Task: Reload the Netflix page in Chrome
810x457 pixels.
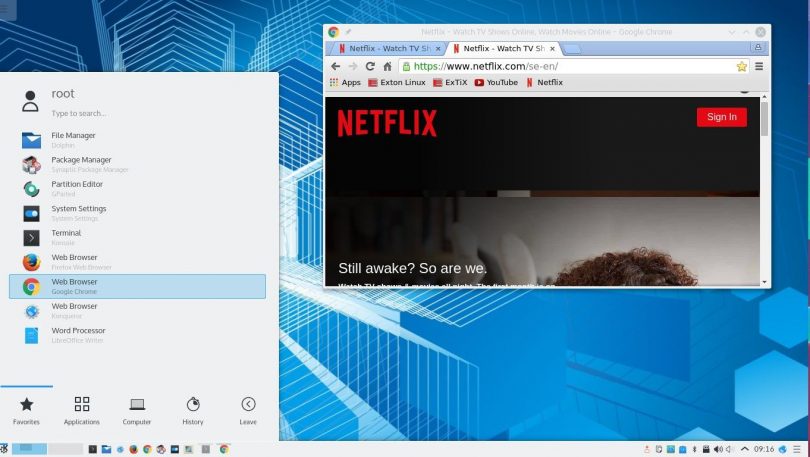Action: [x=370, y=66]
